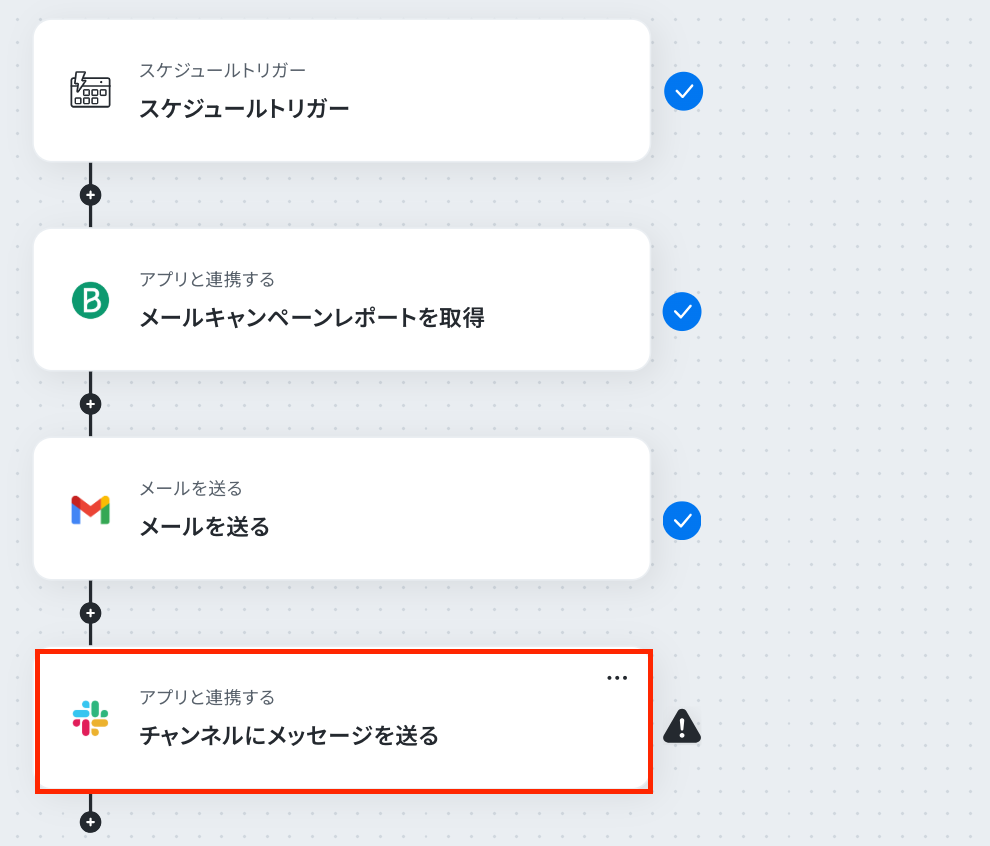Click the アプリと連携する label on the Slack card

tap(207, 697)
